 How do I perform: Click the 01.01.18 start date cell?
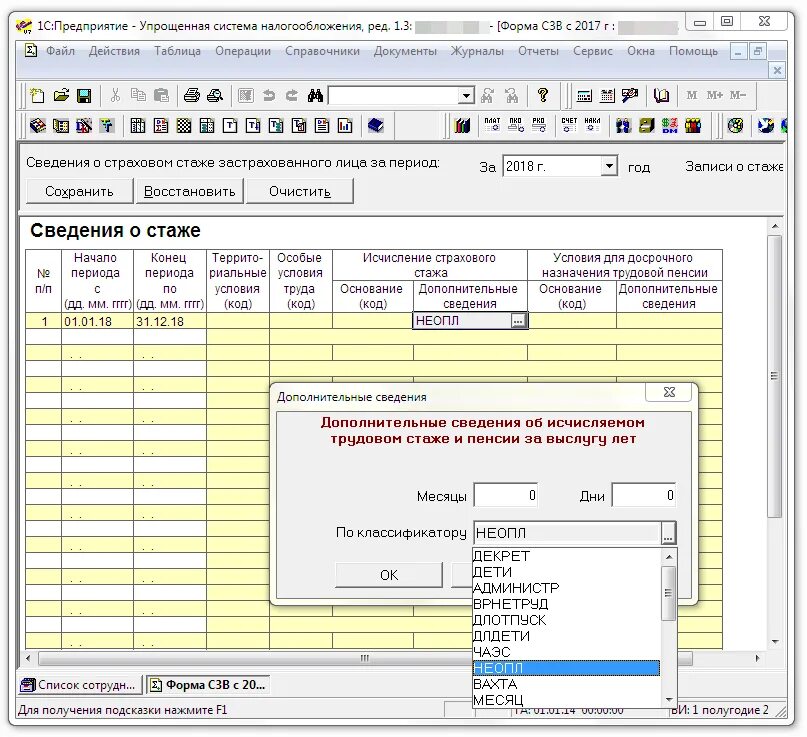coord(97,322)
